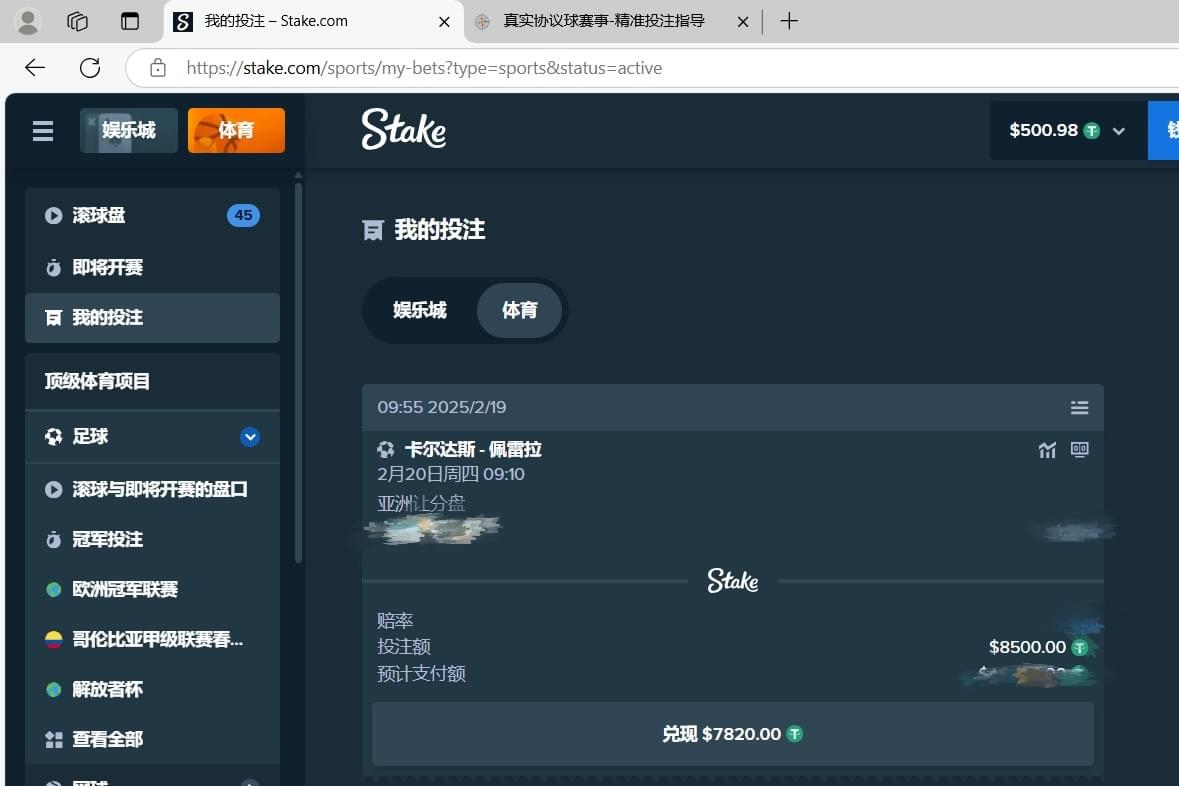The image size is (1179, 786).
Task: Switch to 我的投注 – Stake.com browser tab
Action: click(x=314, y=22)
